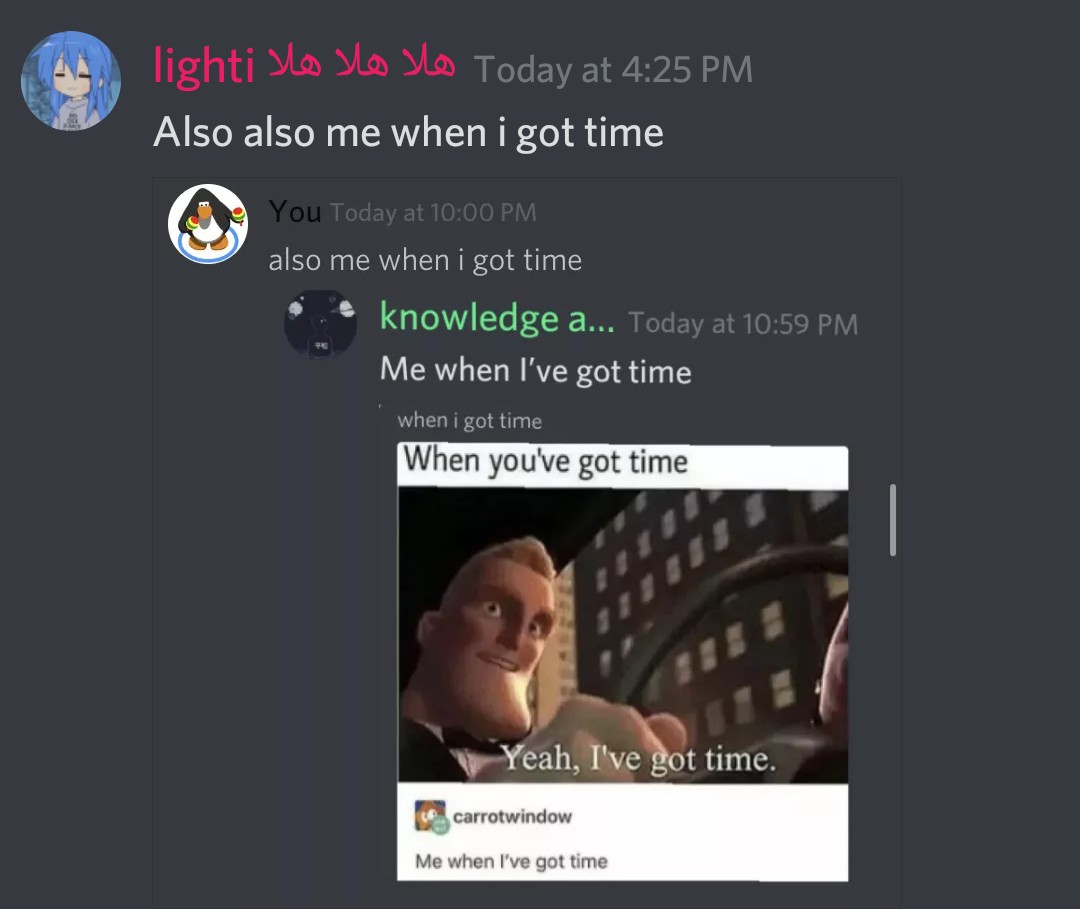This screenshot has width=1080, height=909.
Task: Click the 'Today at 10:59 PM' timestamp
Action: (x=743, y=324)
